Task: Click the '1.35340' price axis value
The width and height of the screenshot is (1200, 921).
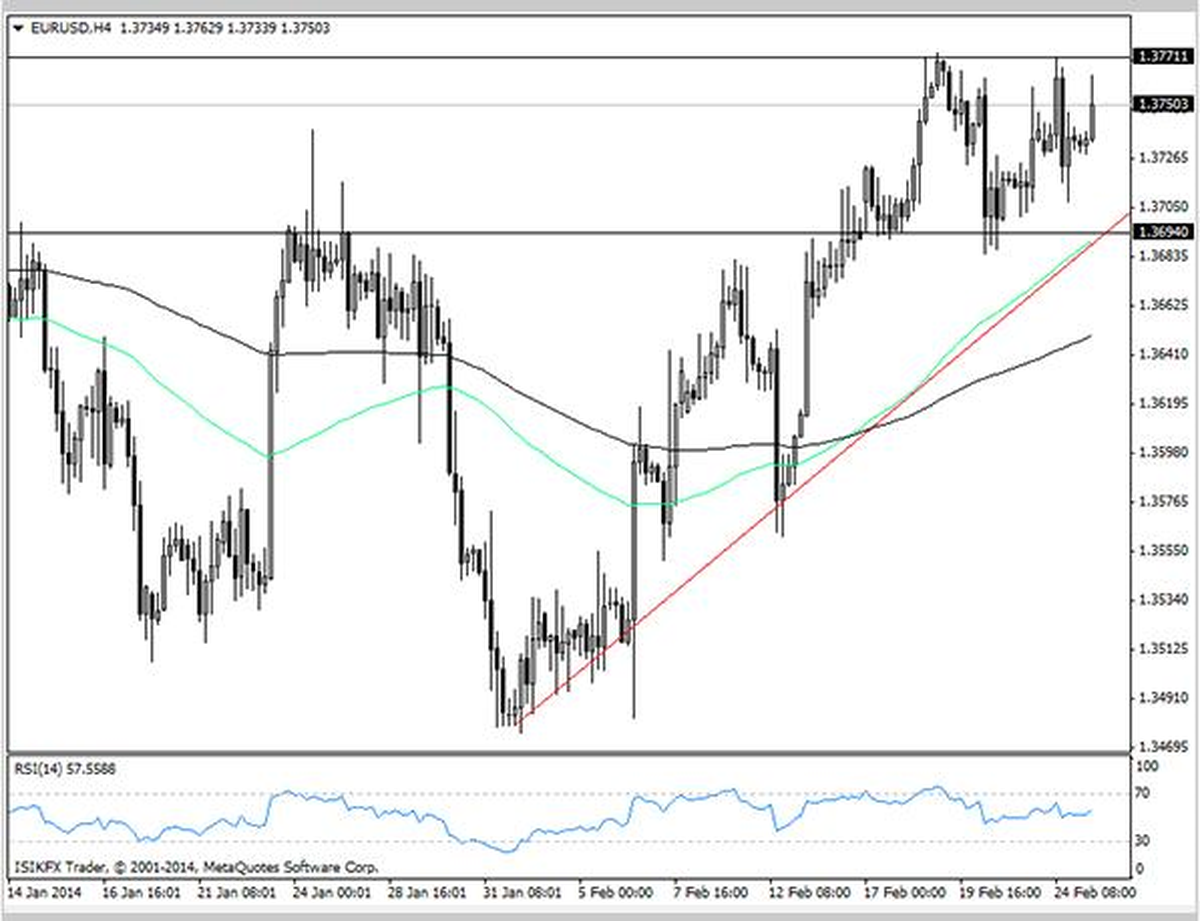Action: [x=1164, y=599]
